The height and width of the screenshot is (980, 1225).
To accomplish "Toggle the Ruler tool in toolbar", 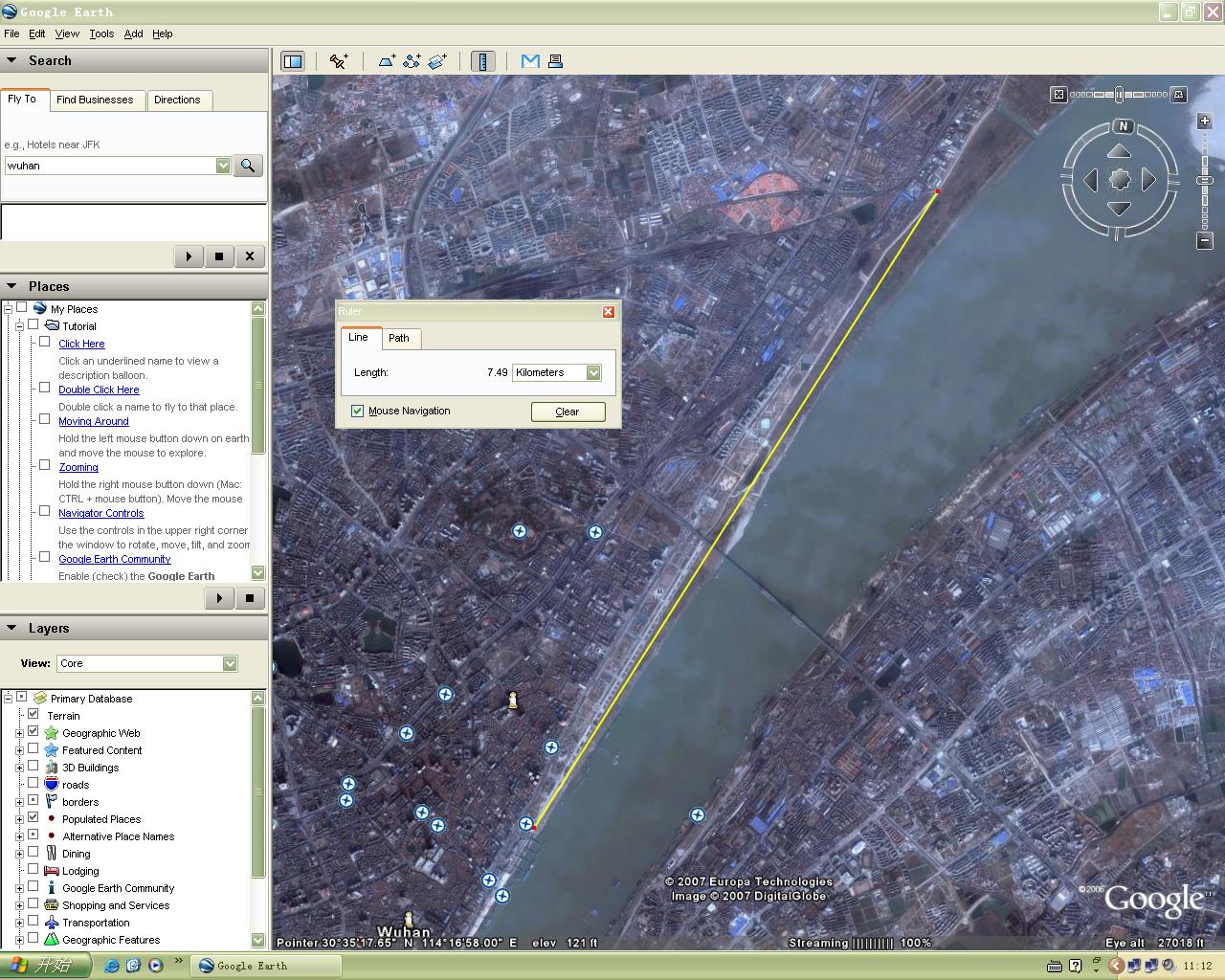I will 483,61.
